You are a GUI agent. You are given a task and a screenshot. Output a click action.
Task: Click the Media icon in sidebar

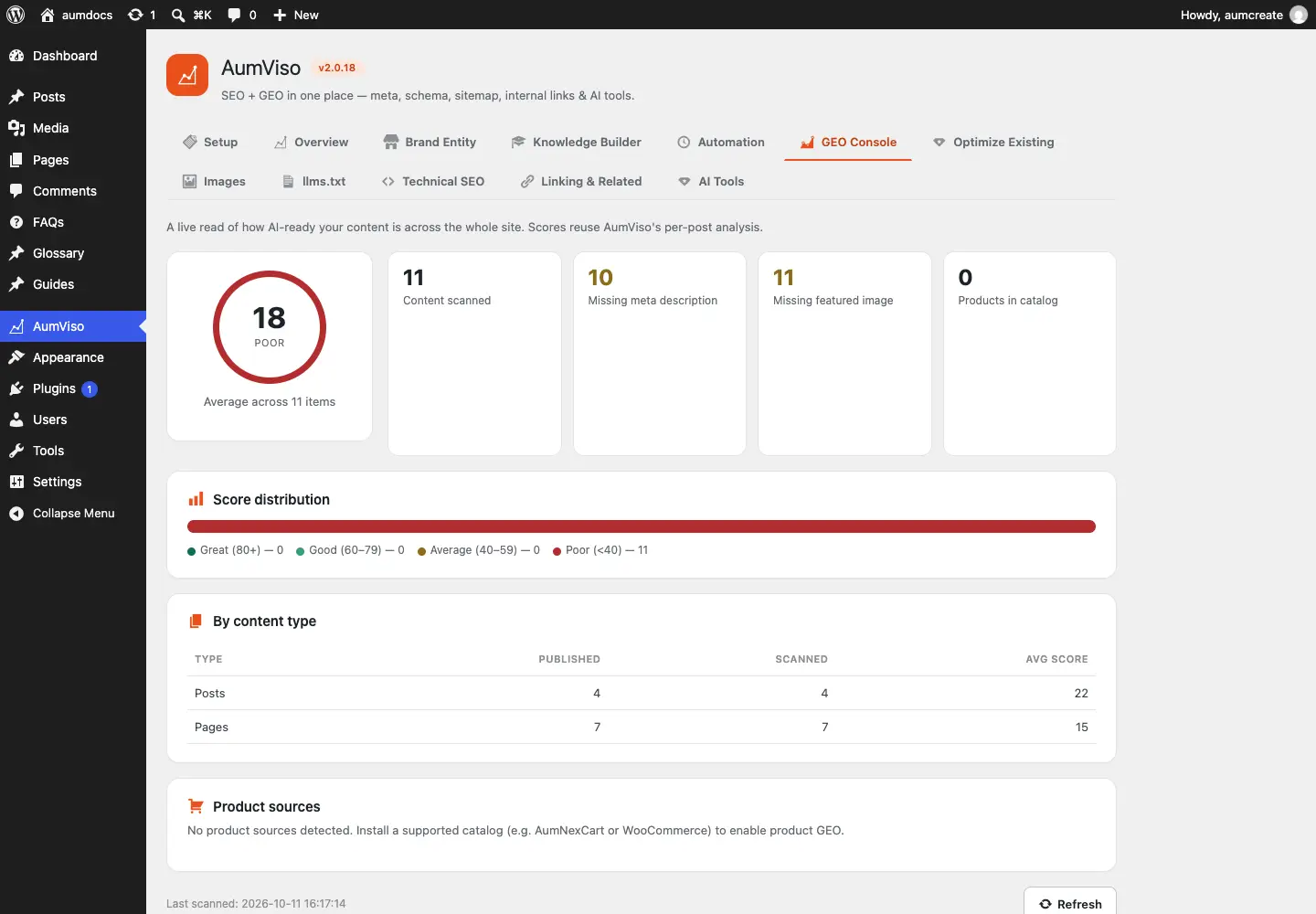[16, 128]
